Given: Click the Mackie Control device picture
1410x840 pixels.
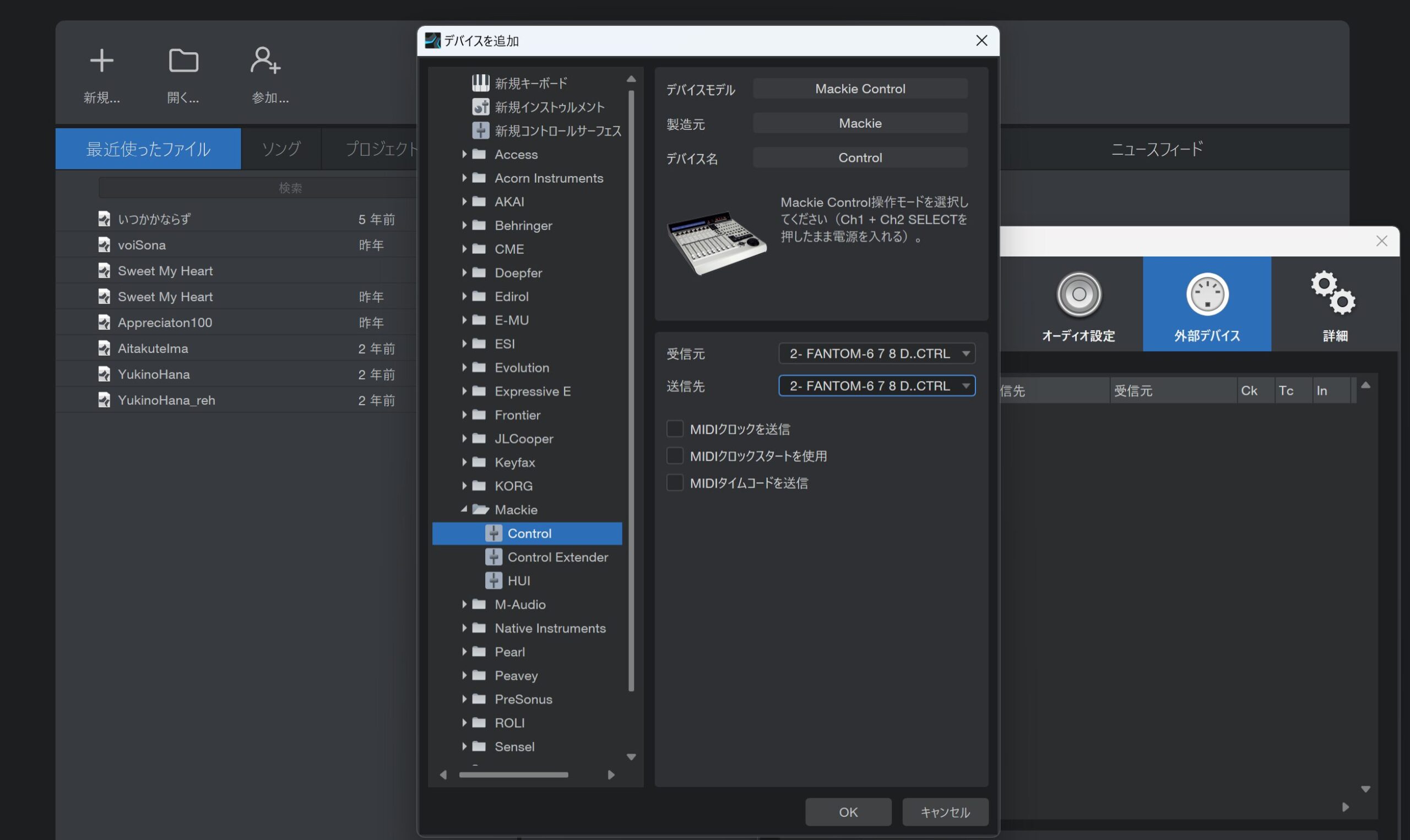Looking at the screenshot, I should [717, 242].
